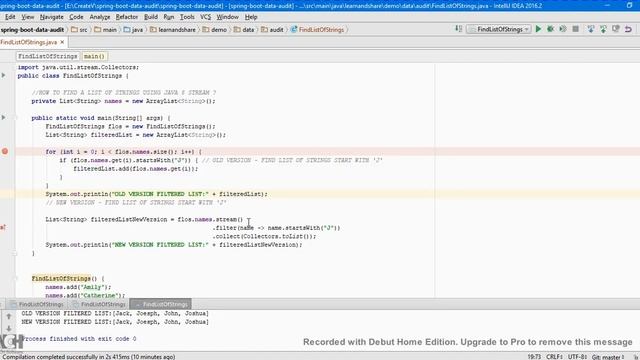Click the data package breadcrumb
This screenshot has width=640, height=360.
[x=244, y=29]
